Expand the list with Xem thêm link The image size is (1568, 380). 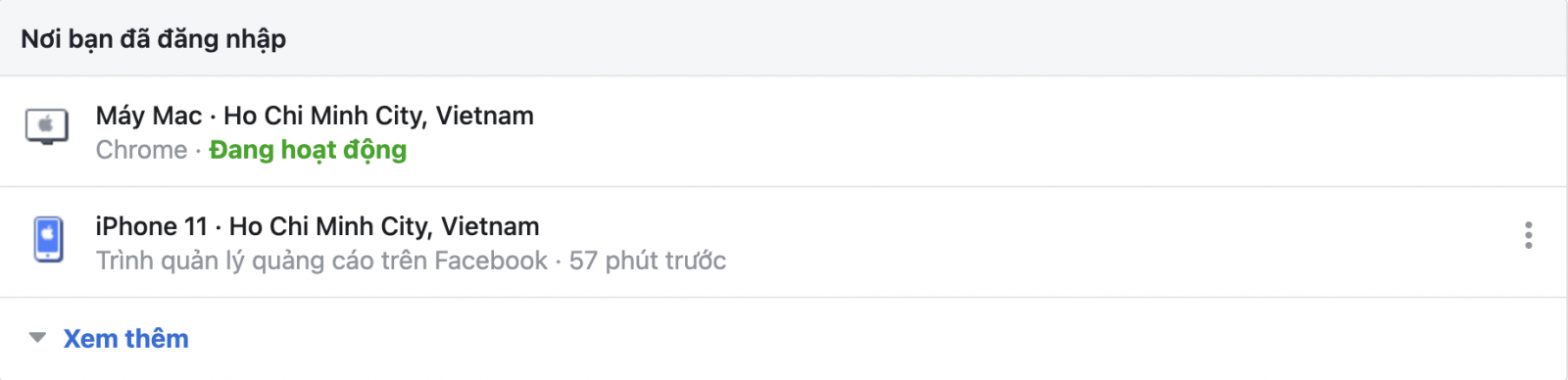pos(125,339)
